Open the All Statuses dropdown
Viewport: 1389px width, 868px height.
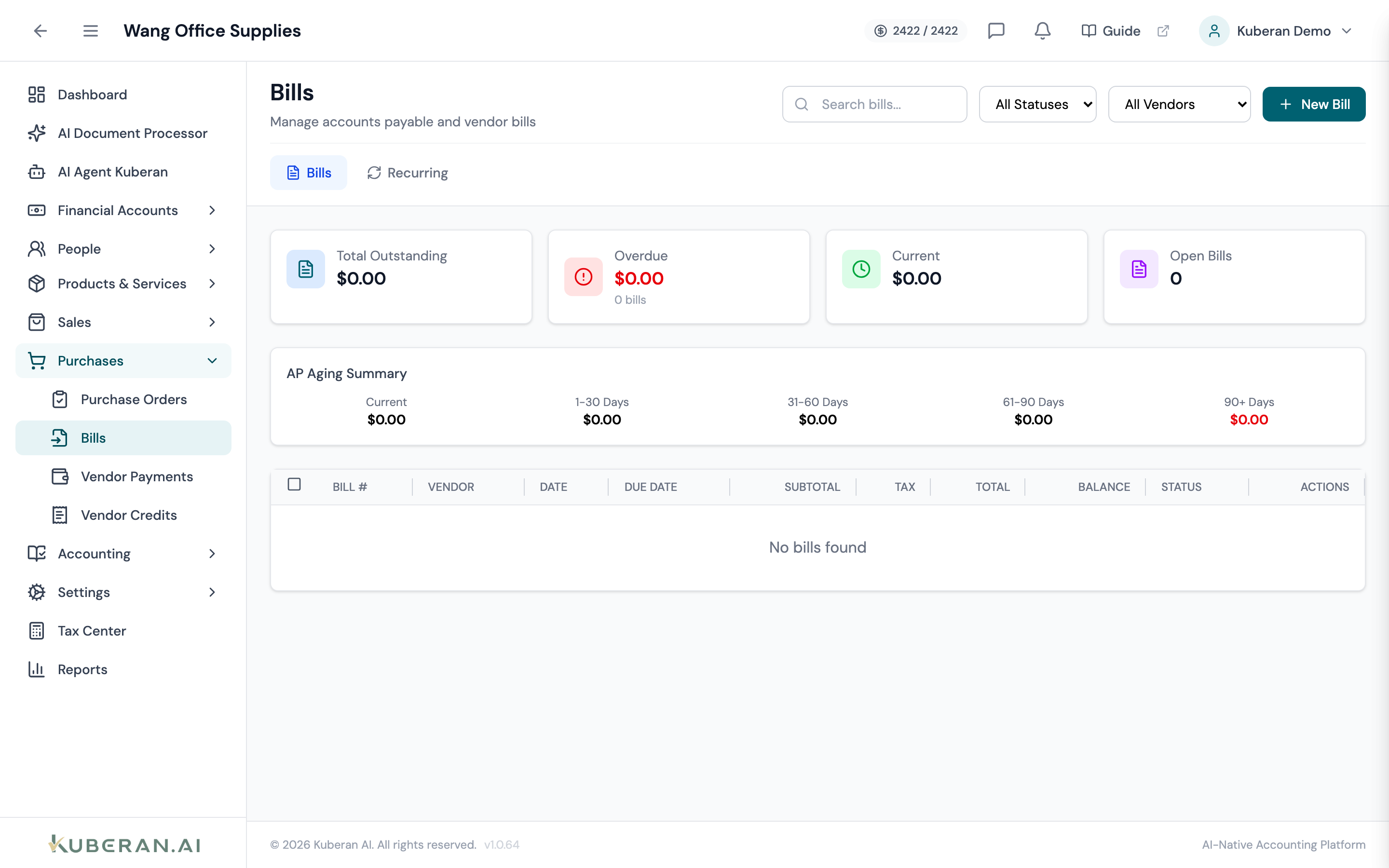coord(1037,104)
